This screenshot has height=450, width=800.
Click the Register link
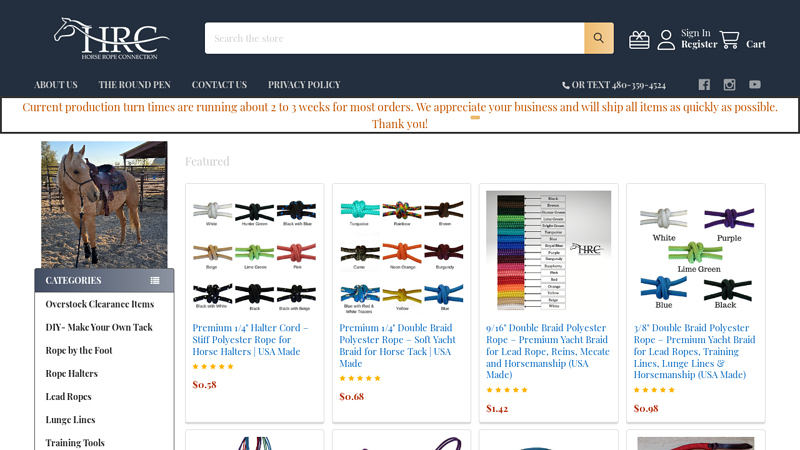(x=699, y=45)
